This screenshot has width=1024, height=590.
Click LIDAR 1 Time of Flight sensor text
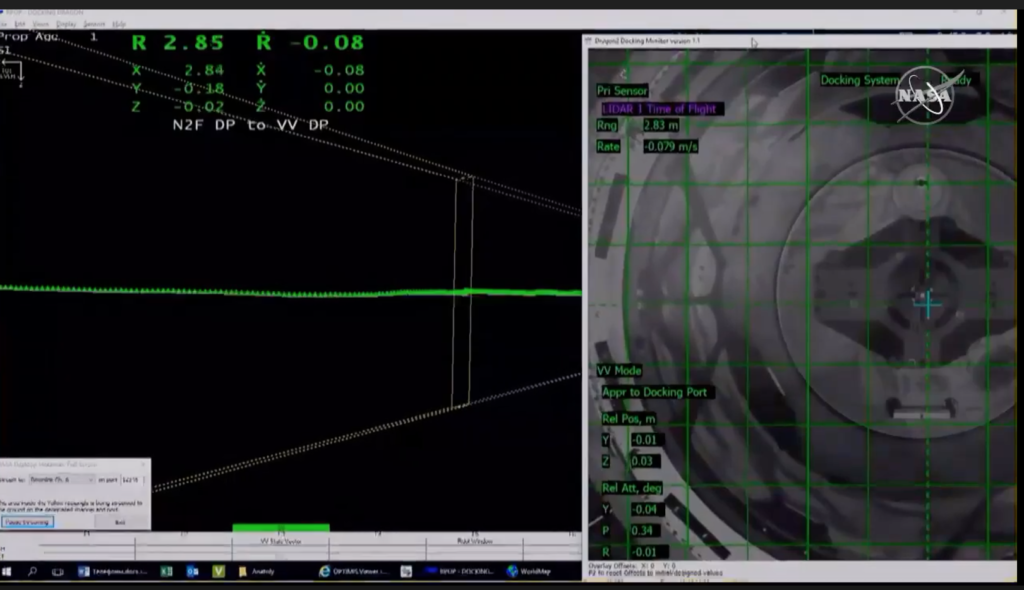659,109
